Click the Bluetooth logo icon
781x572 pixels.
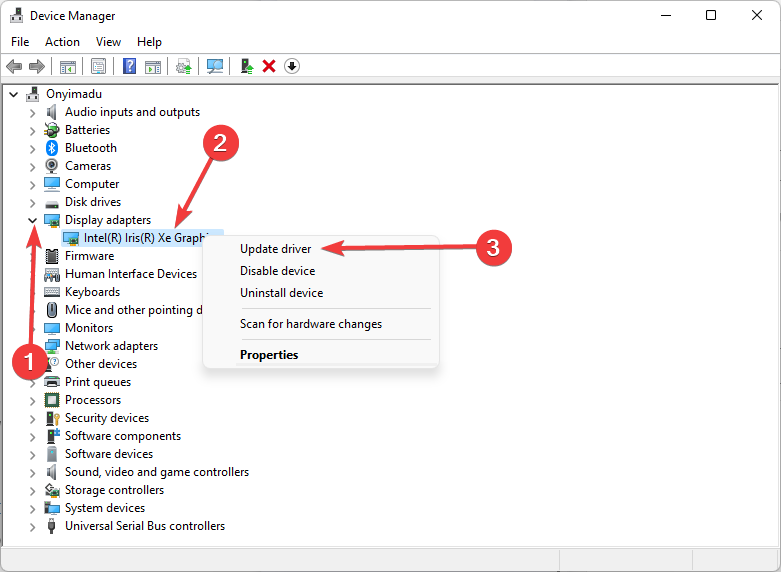point(52,148)
